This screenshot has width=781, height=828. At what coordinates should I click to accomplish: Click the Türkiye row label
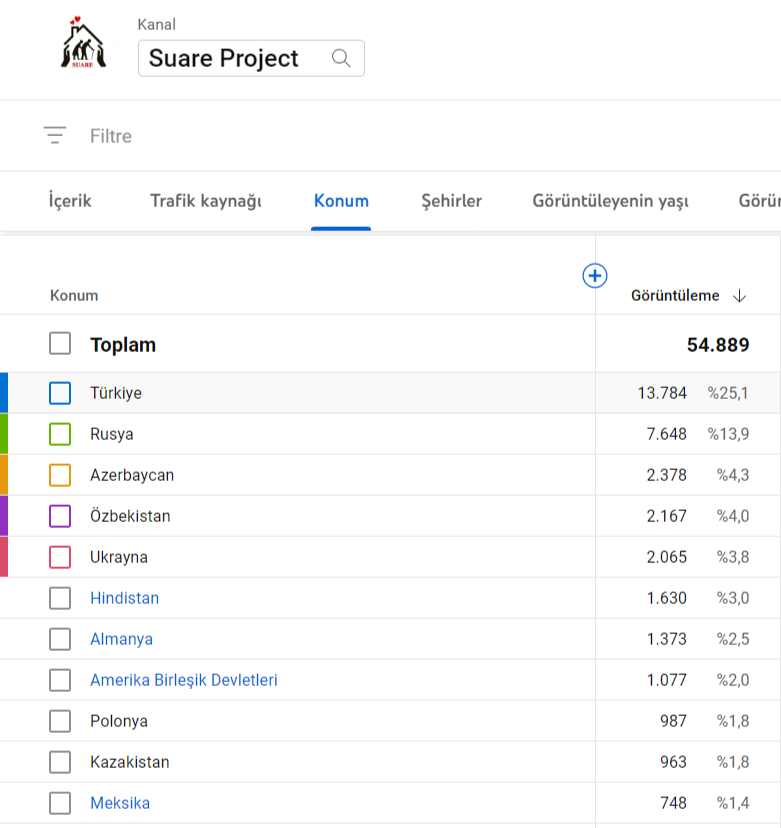pyautogui.click(x=116, y=393)
